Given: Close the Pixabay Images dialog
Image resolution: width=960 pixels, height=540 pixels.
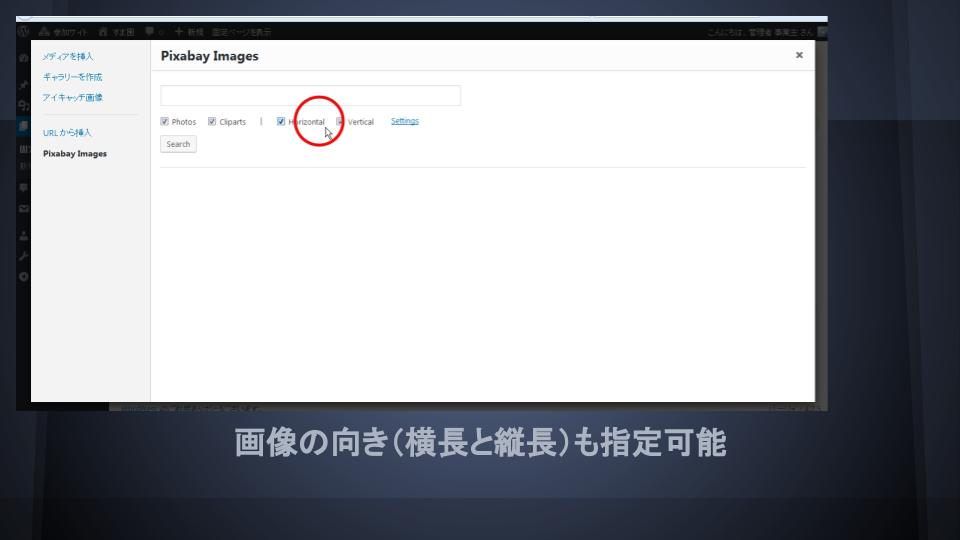Looking at the screenshot, I should (x=799, y=56).
